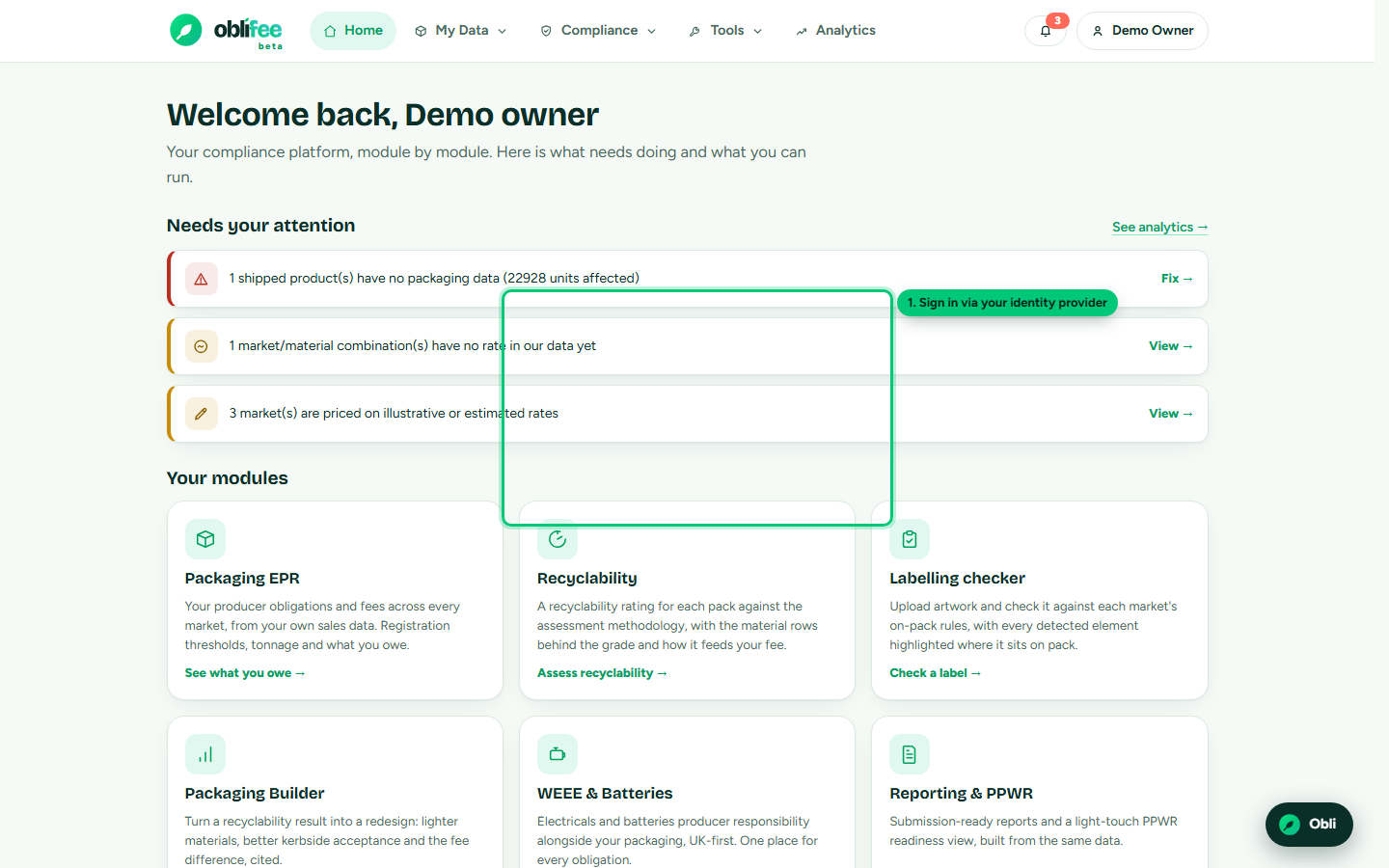The width and height of the screenshot is (1389, 868).
Task: Click the 'A recyclability rating for each pack' description
Action: pos(677,626)
